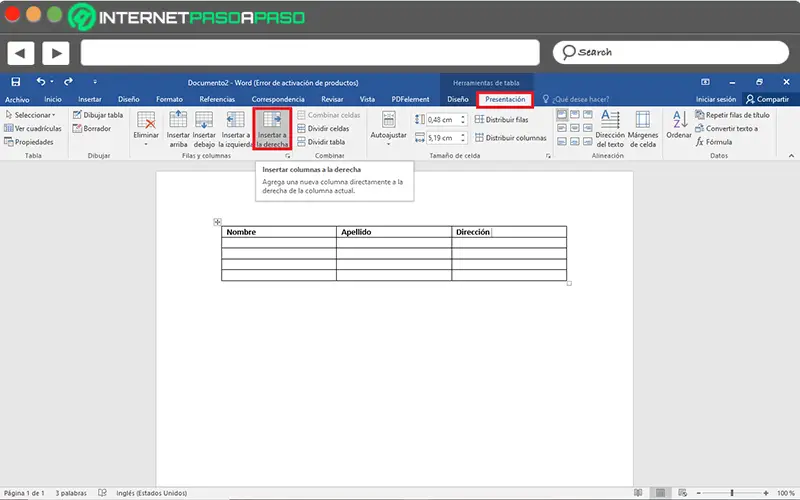
Task: Click Distribuir filas
Action: pos(502,120)
